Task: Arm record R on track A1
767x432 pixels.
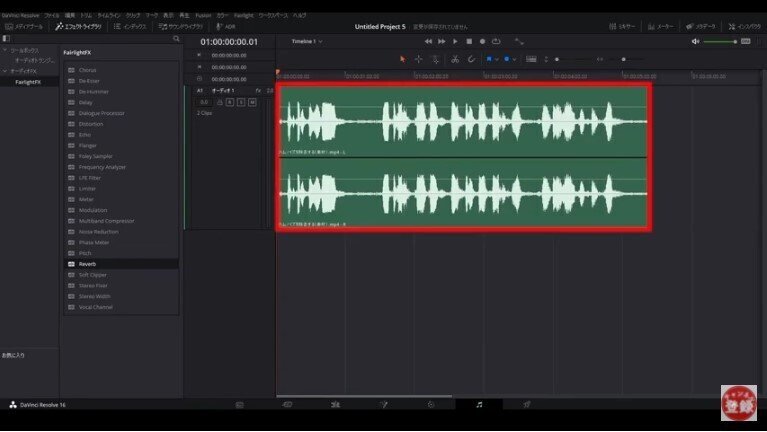Action: [230, 102]
